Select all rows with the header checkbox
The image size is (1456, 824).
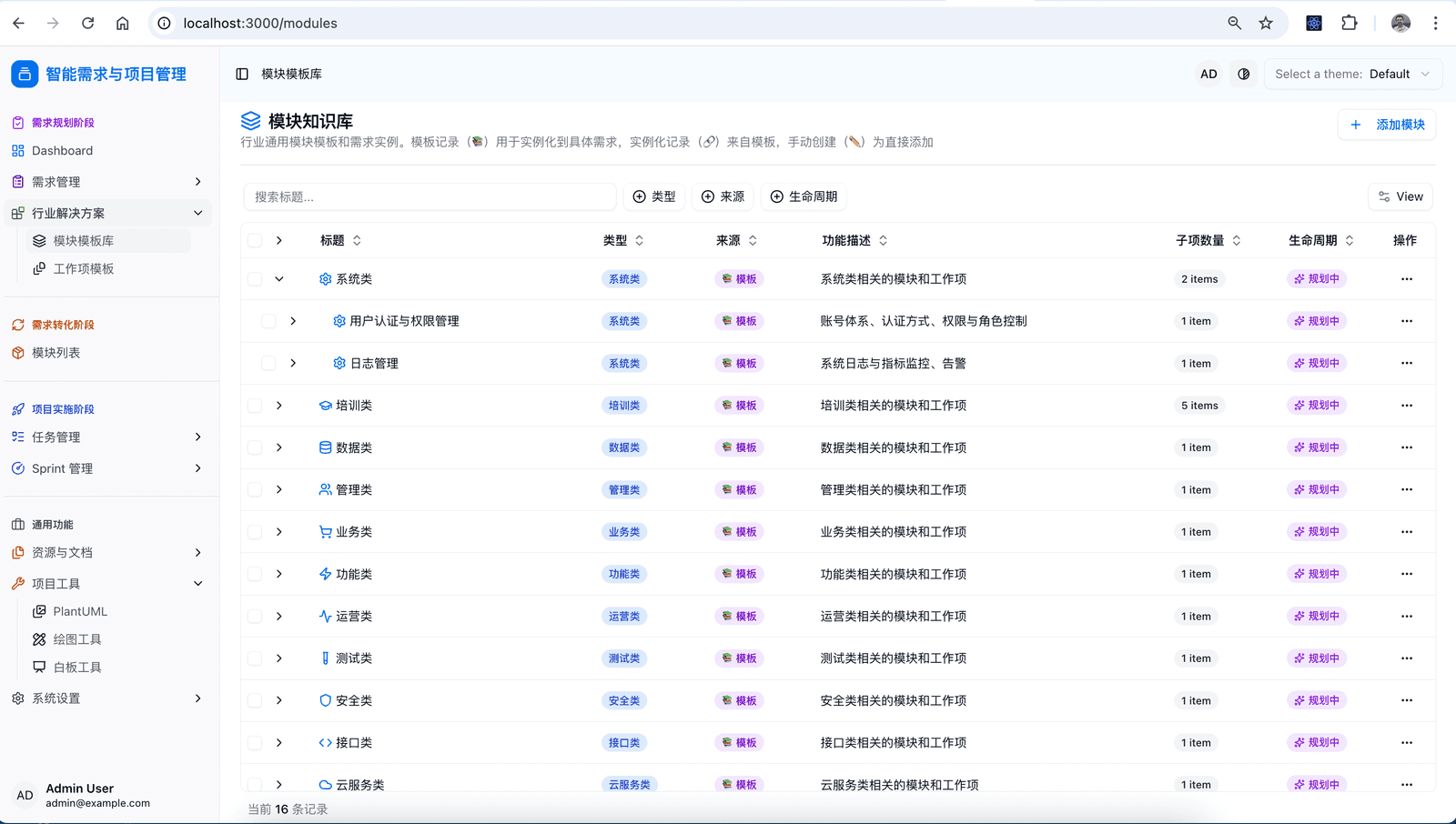(254, 239)
